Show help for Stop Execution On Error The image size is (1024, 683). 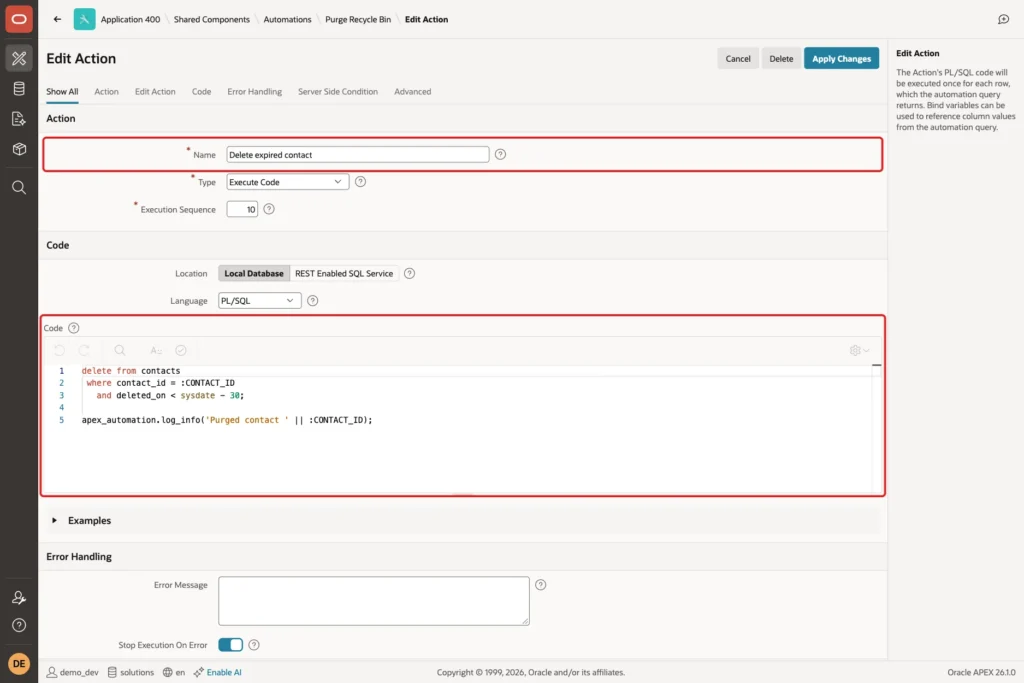pos(254,644)
